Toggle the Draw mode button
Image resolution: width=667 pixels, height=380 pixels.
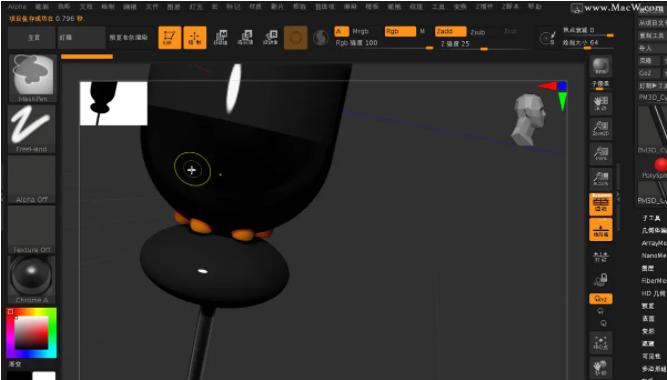coord(195,37)
